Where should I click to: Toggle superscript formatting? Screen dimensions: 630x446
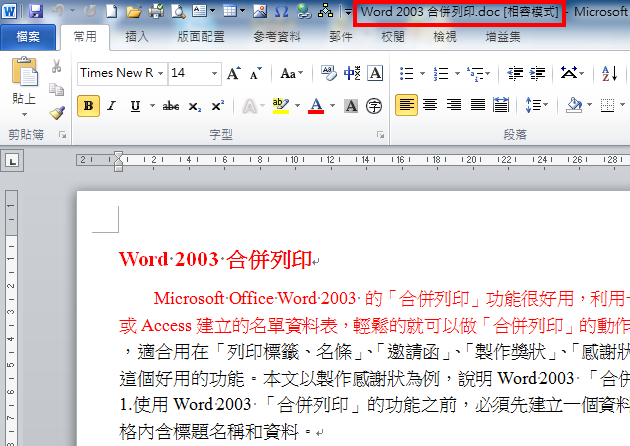click(x=217, y=106)
